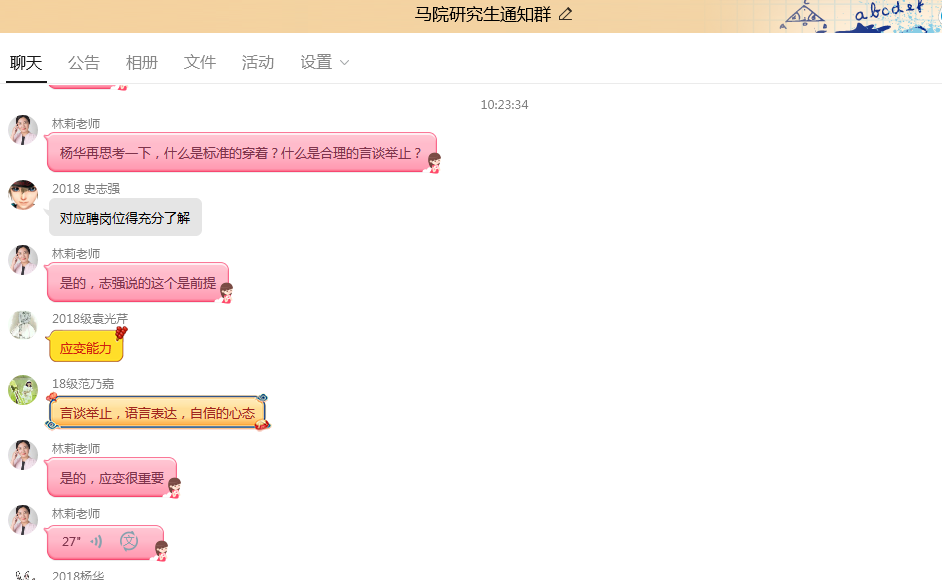Click the gray 对应聘岗位得充分了解 message bubble
The width and height of the screenshot is (942, 580).
tap(125, 218)
